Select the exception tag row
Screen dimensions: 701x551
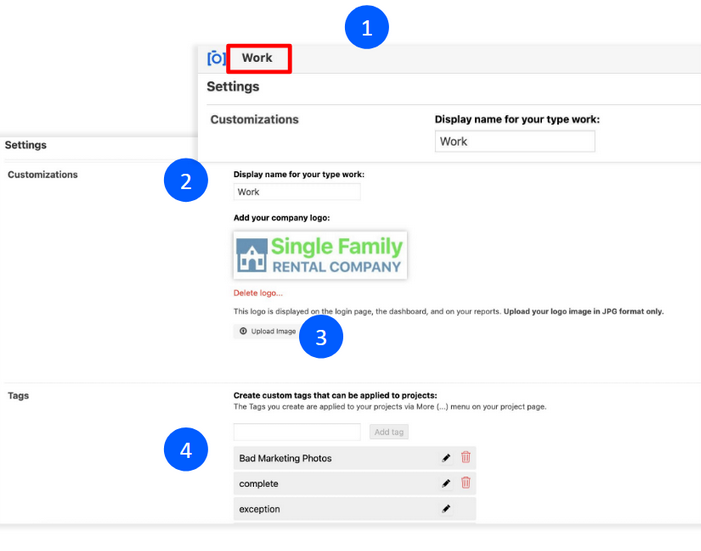pyautogui.click(x=330, y=509)
